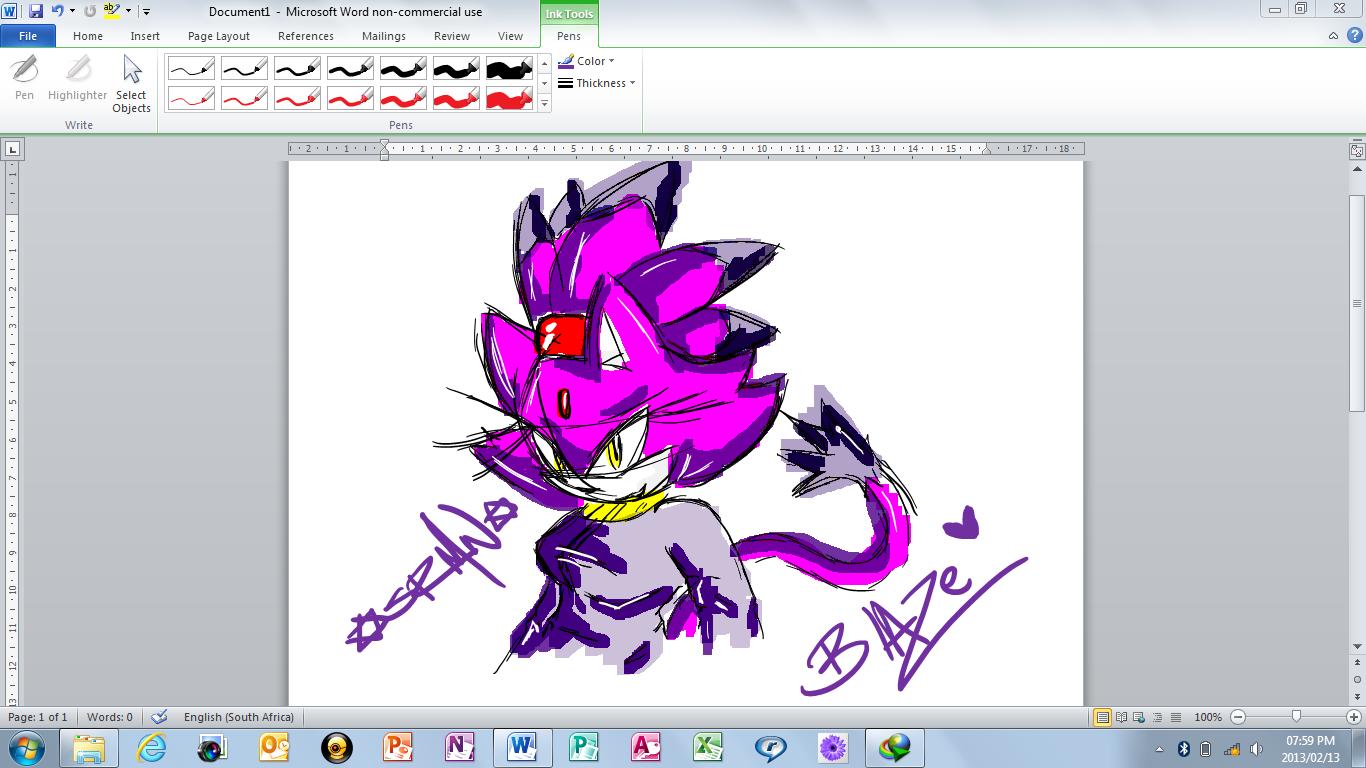The image size is (1366, 768).
Task: Choose the Select Objects cursor tool
Action: click(x=131, y=84)
